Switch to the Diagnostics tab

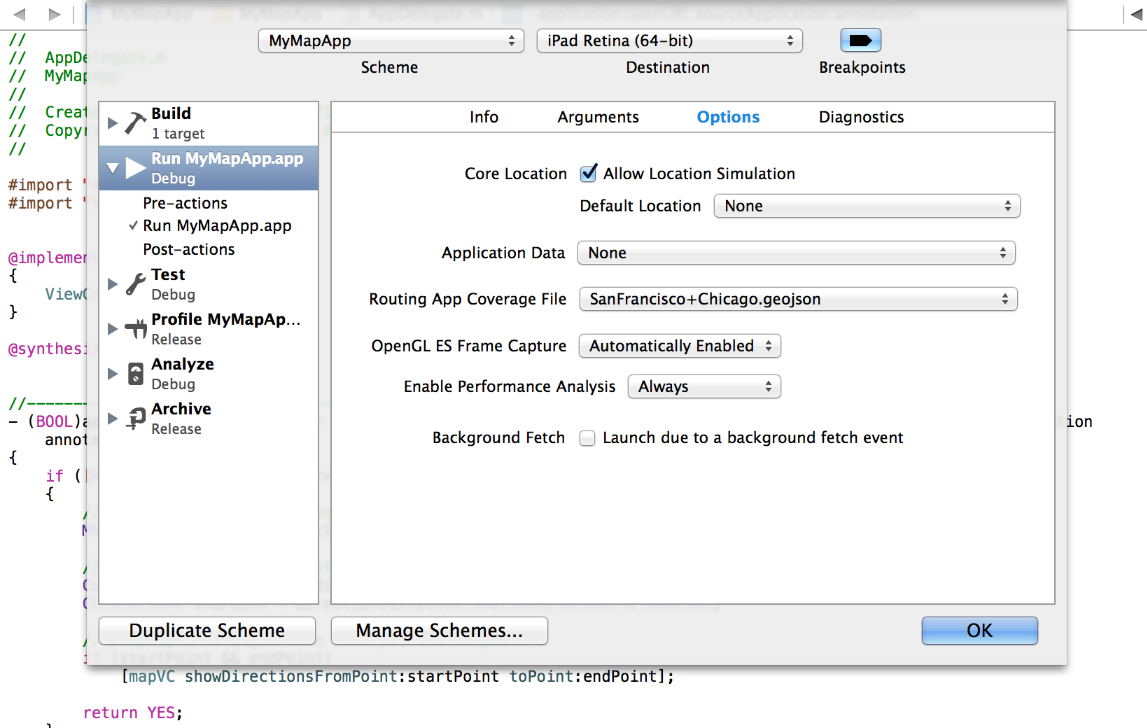point(861,117)
